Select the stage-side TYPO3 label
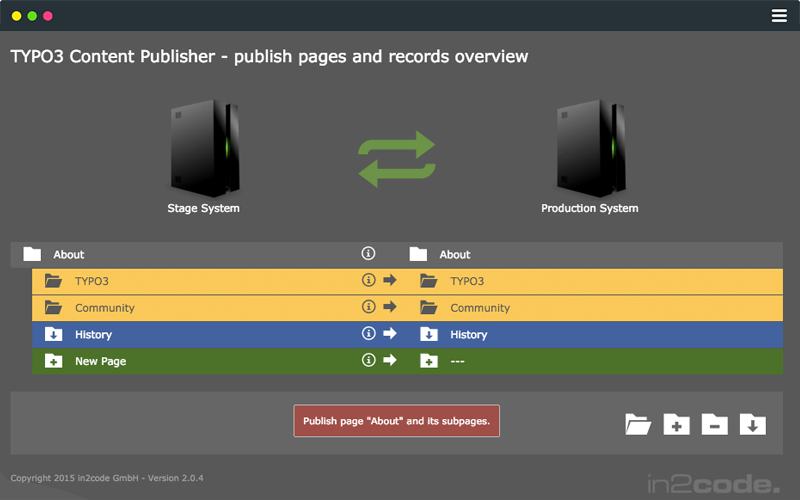 [92, 281]
